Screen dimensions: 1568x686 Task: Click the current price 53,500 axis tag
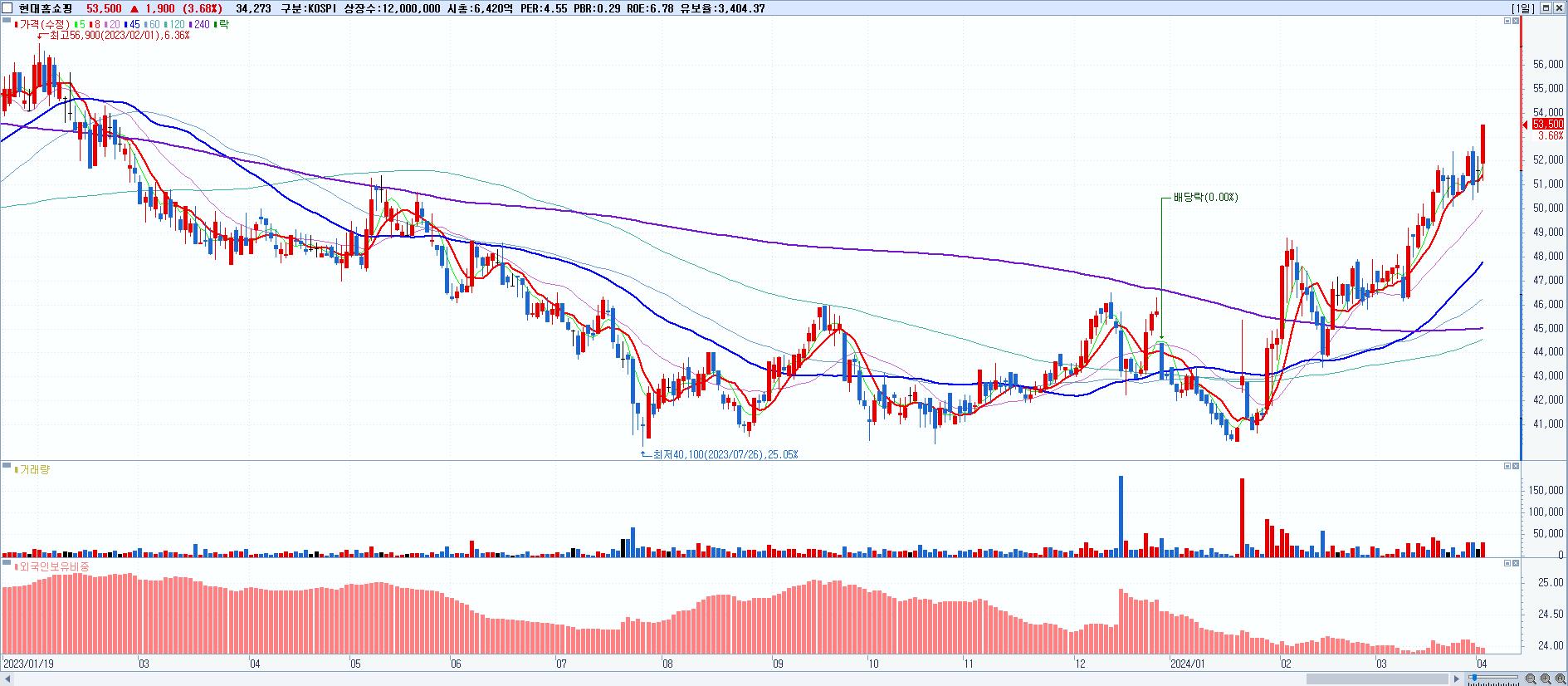coord(1548,124)
